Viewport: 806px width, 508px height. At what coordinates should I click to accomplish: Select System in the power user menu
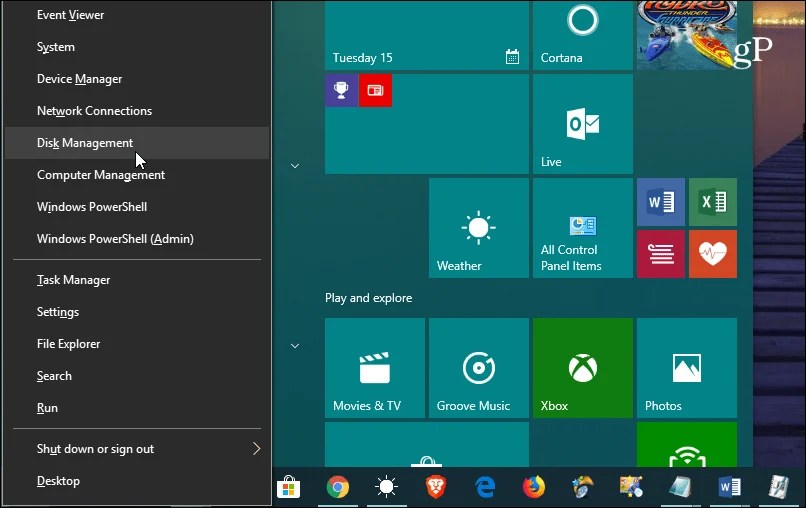(x=137, y=47)
